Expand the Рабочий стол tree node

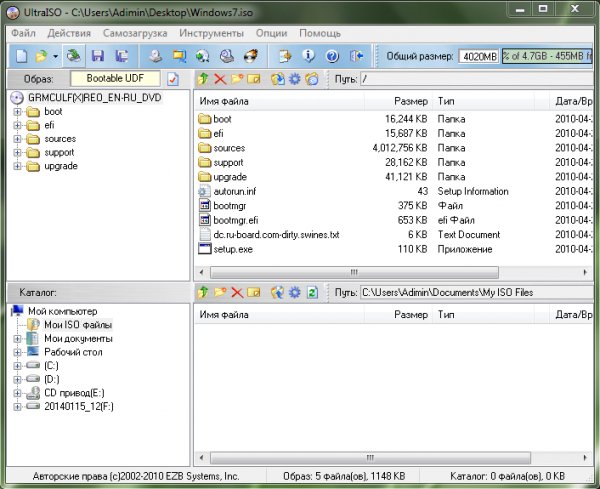click(x=17, y=352)
